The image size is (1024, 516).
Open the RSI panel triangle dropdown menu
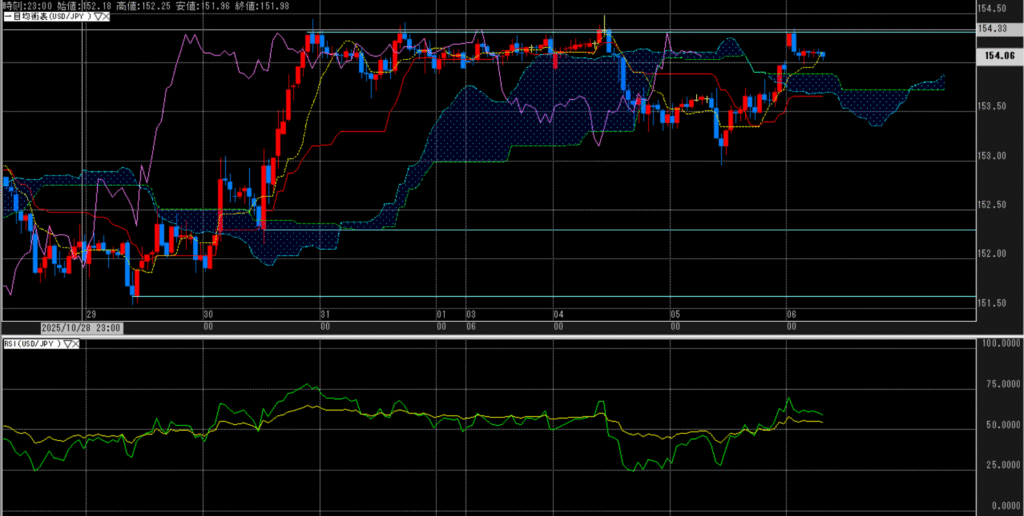click(x=68, y=343)
